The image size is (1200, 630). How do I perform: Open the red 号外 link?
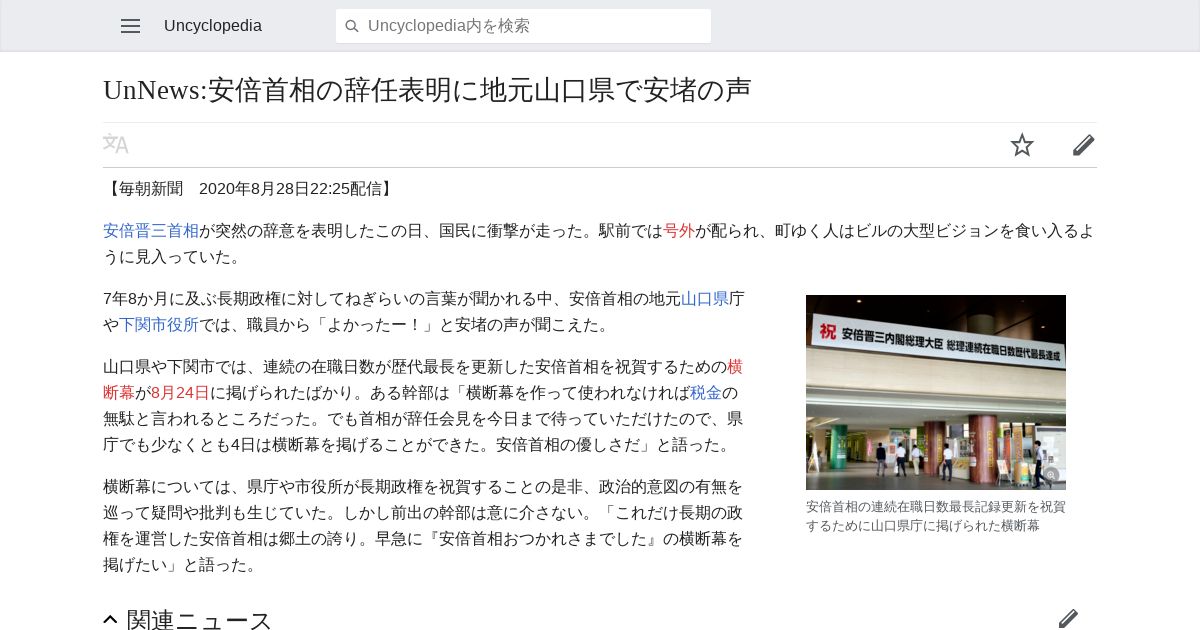click(x=679, y=231)
